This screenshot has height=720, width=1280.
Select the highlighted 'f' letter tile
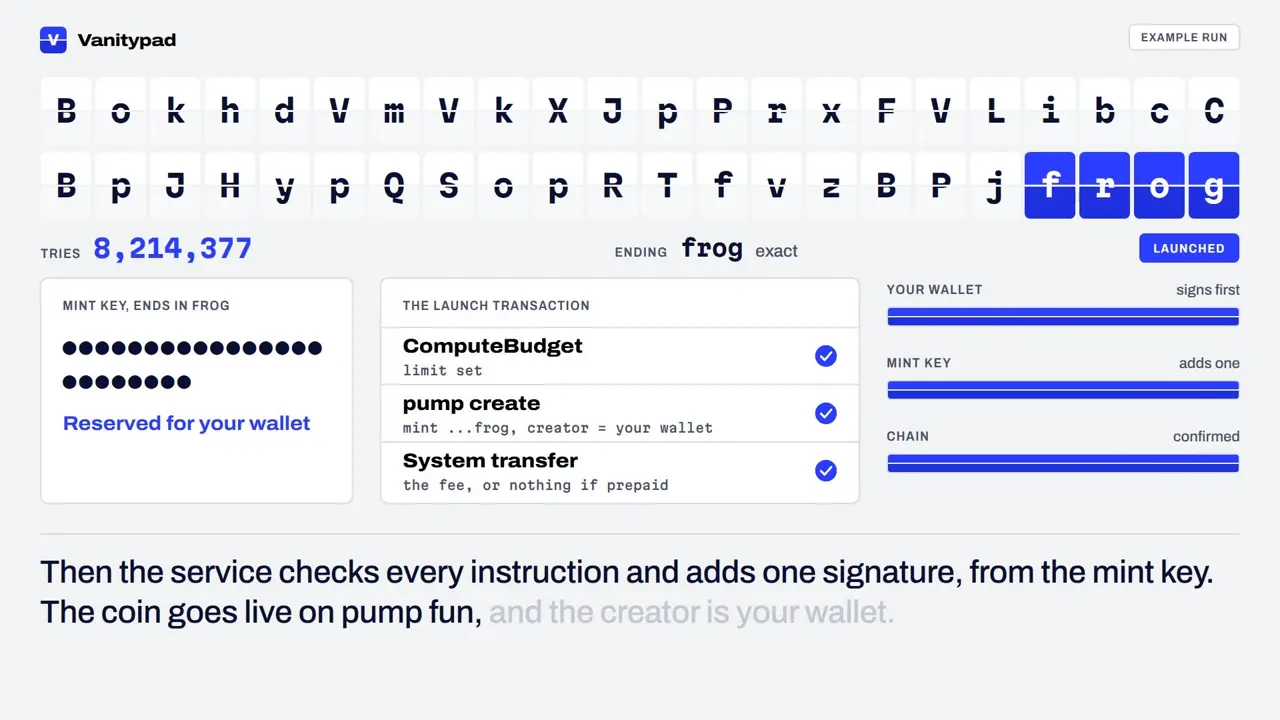(x=1050, y=185)
